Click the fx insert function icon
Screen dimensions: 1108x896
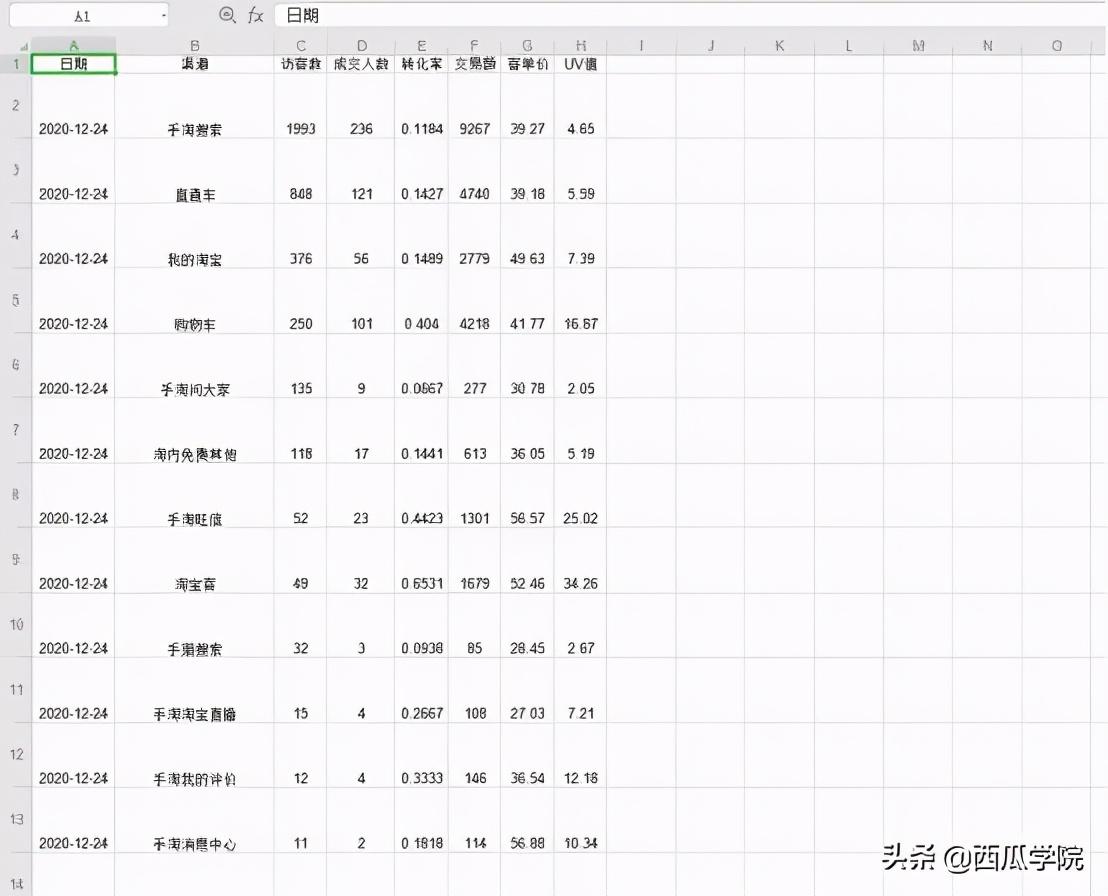tap(256, 15)
